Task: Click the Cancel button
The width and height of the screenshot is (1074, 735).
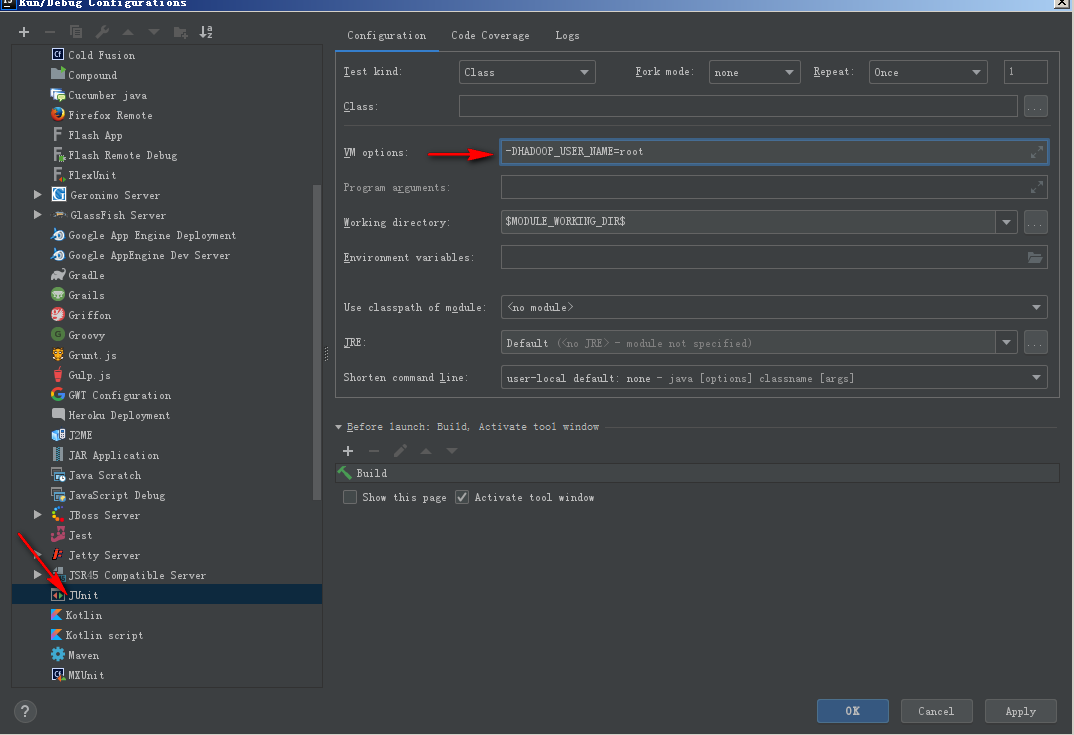Action: pyautogui.click(x=936, y=711)
